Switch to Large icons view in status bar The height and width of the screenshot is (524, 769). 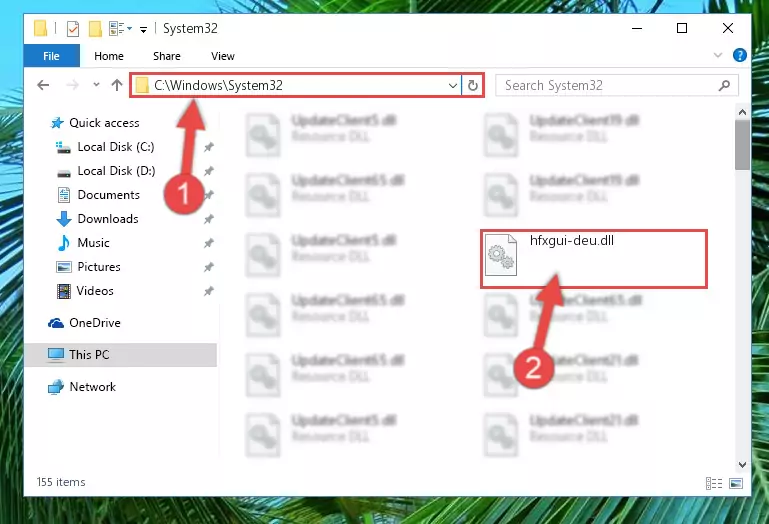point(736,483)
